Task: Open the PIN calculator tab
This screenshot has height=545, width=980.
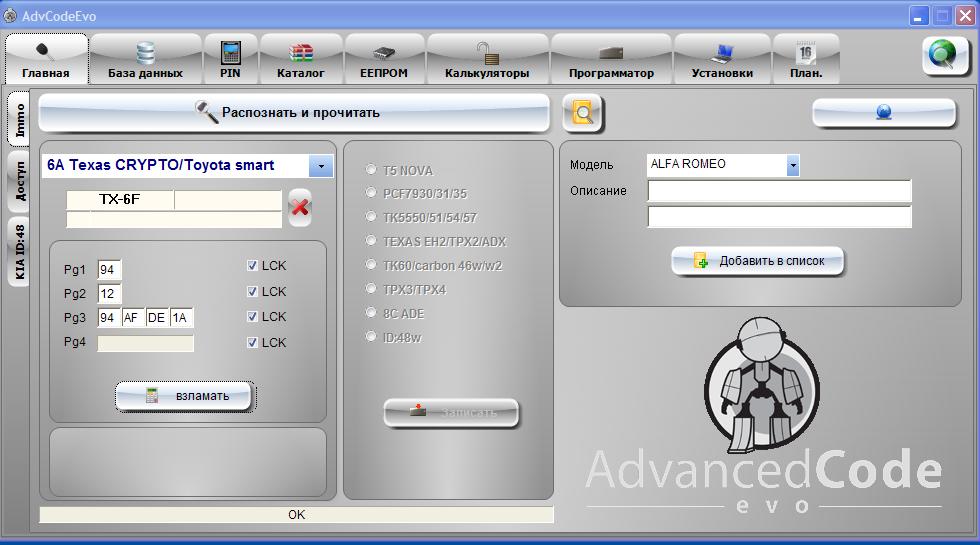Action: pyautogui.click(x=231, y=60)
